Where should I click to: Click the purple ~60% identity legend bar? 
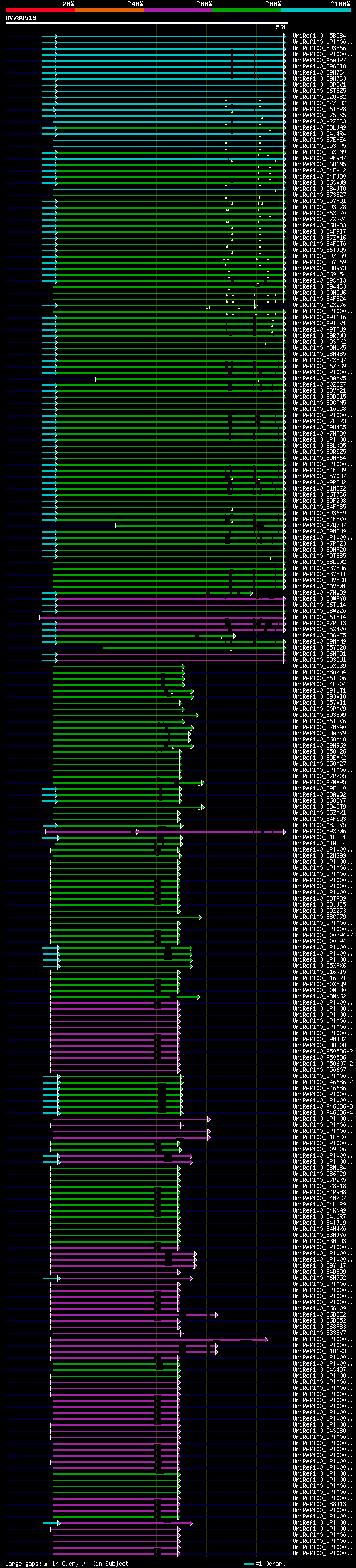click(179, 10)
